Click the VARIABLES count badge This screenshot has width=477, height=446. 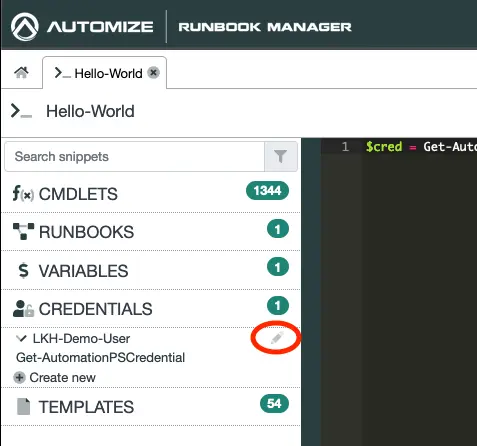coord(278,267)
